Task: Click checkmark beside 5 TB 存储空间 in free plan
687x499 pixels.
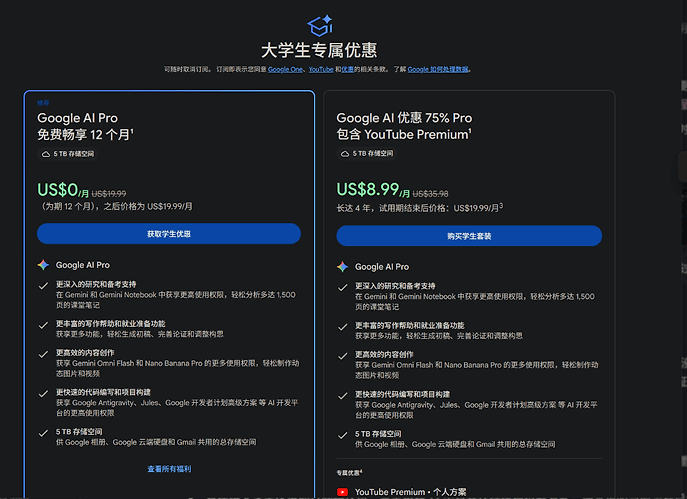Action: point(43,433)
